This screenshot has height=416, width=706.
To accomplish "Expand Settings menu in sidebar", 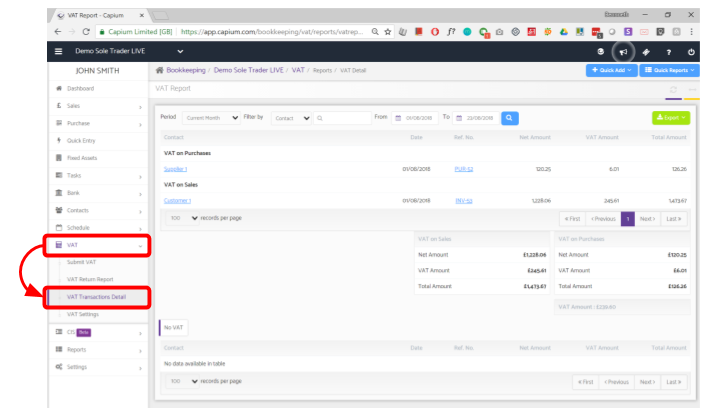I will (98, 367).
